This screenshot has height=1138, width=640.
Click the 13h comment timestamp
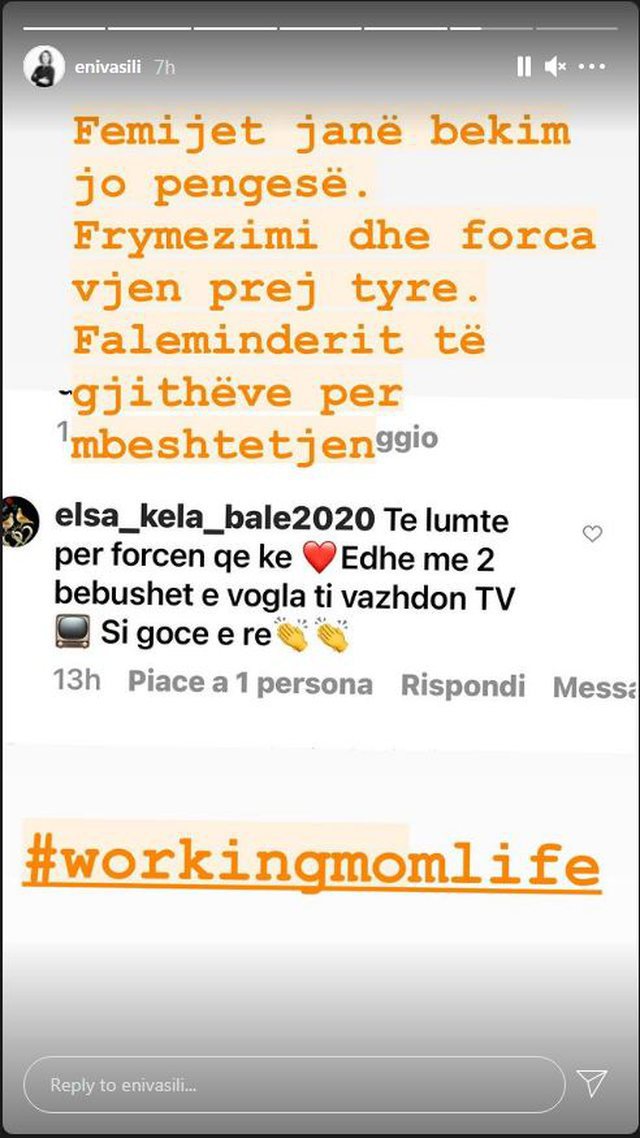76,681
